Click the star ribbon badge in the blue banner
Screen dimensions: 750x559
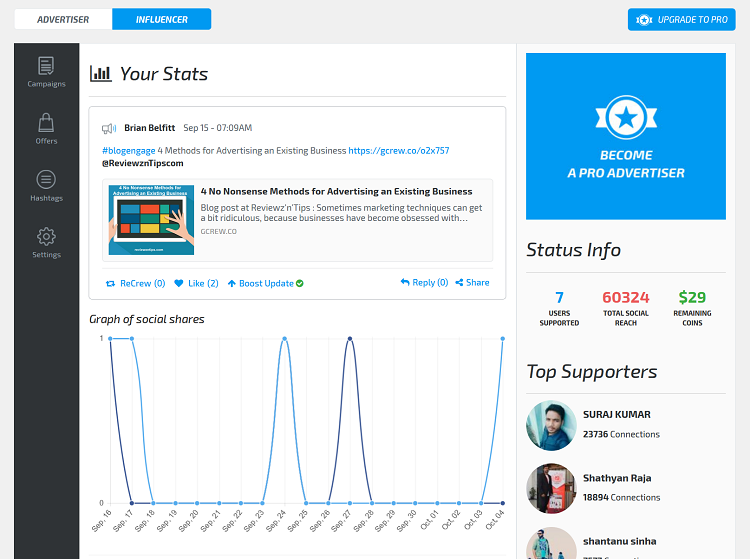tap(626, 118)
